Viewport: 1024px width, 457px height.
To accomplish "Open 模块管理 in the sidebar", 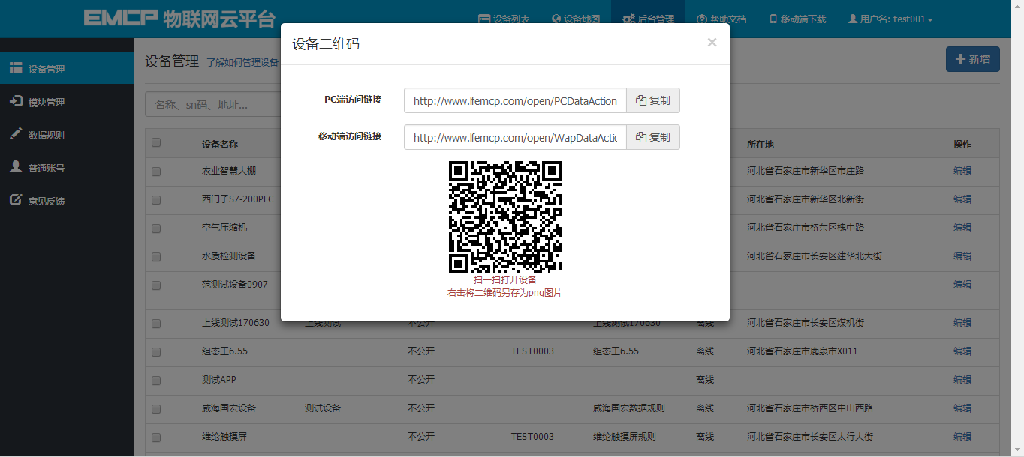I will (67, 101).
